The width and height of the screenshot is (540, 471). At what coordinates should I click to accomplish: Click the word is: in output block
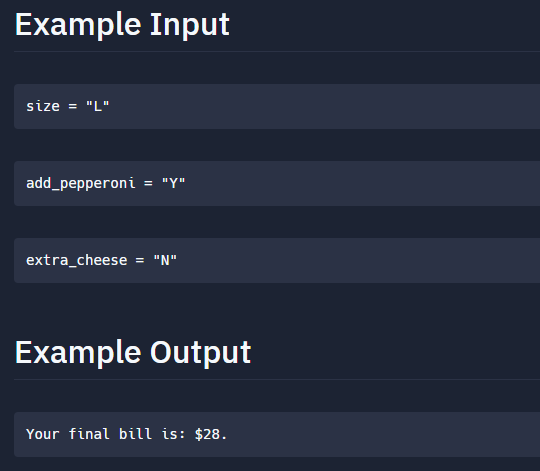click(x=174, y=434)
